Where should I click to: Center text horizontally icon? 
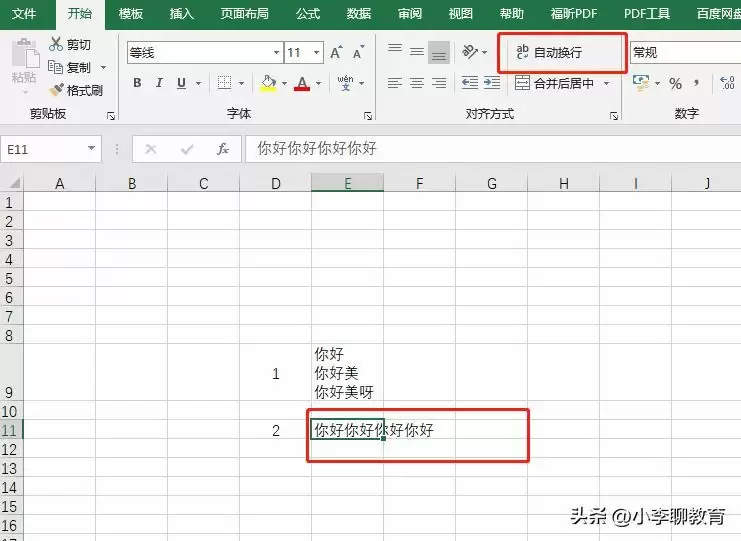tap(416, 83)
